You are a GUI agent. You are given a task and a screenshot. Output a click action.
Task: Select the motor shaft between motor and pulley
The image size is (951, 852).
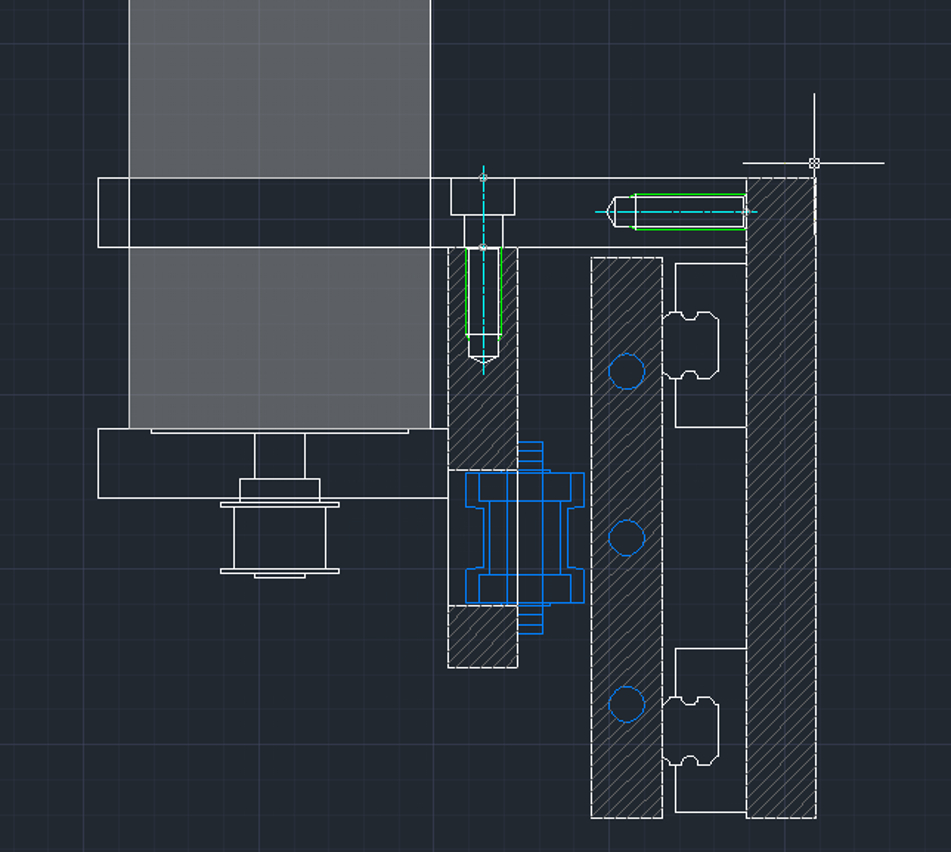(280, 456)
